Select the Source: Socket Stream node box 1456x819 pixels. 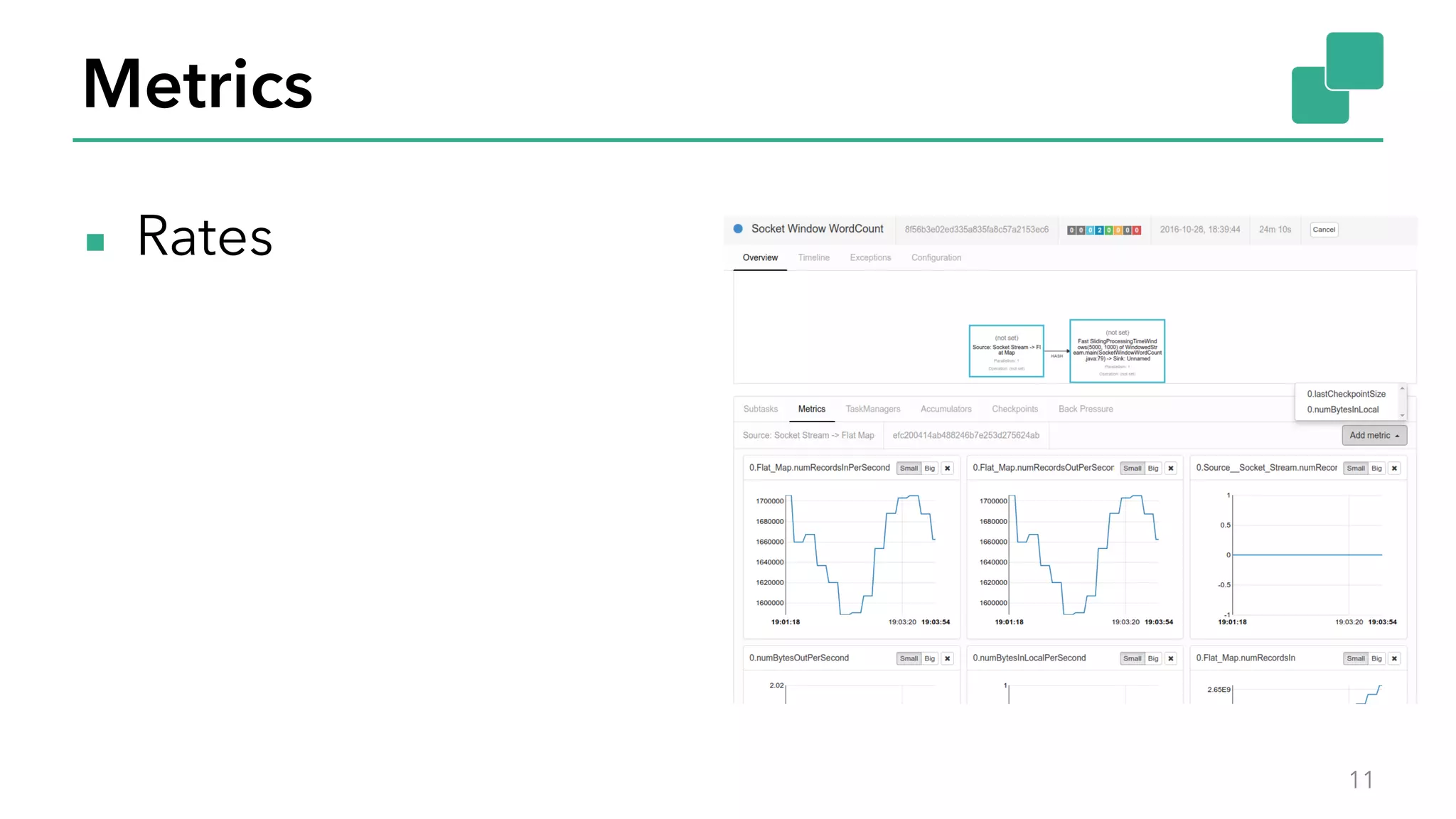click(1006, 351)
